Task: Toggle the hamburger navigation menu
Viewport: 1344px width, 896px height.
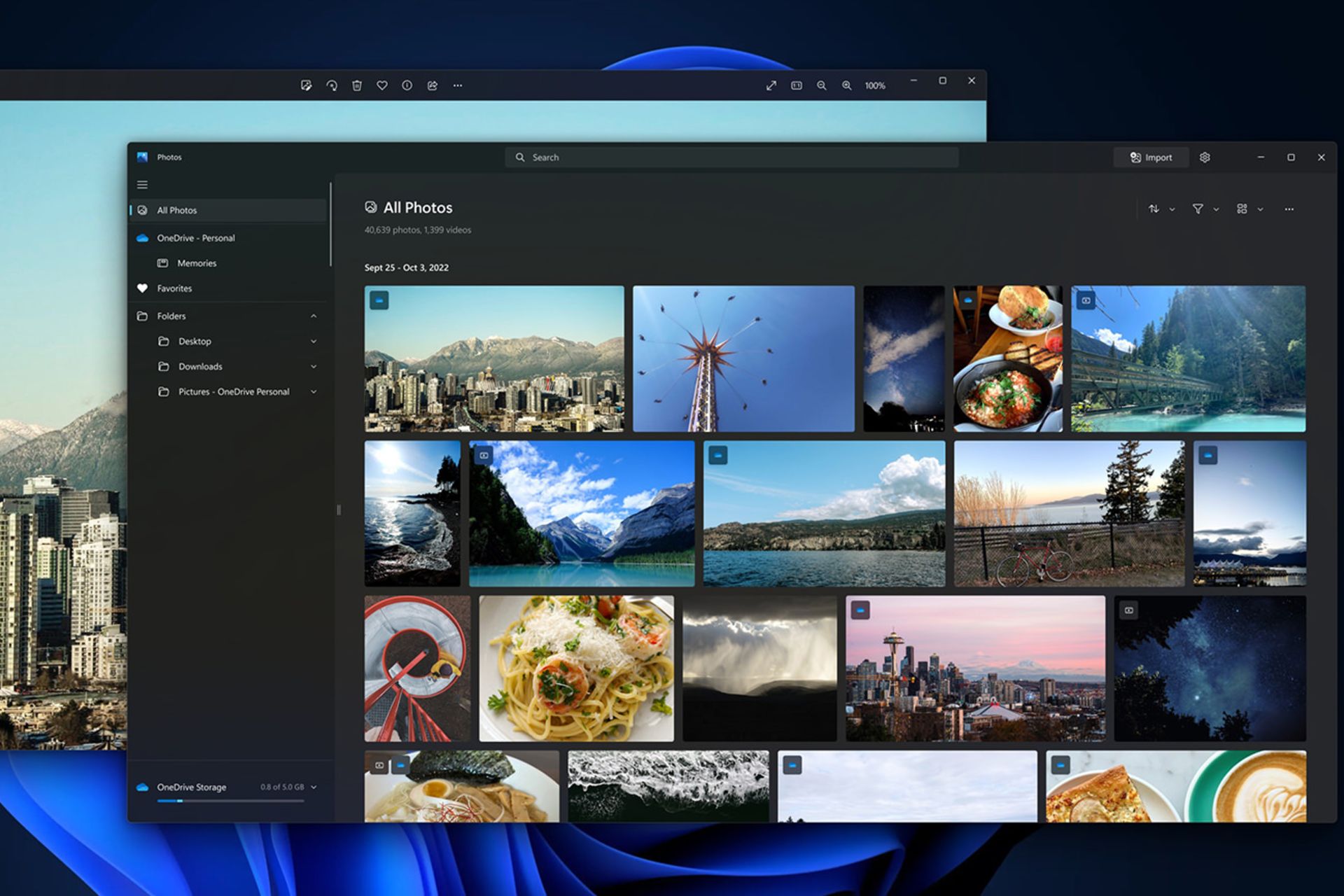Action: click(x=142, y=185)
